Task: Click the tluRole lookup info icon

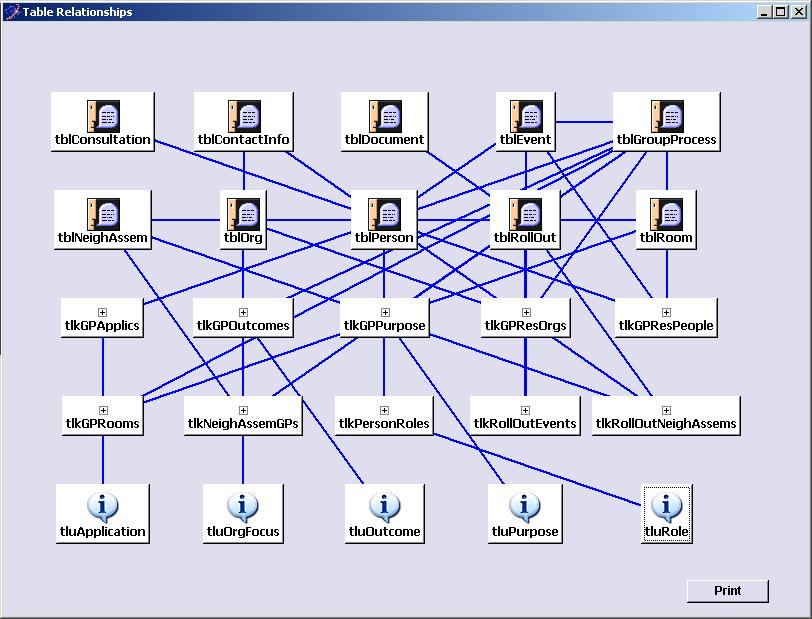Action: (x=666, y=505)
